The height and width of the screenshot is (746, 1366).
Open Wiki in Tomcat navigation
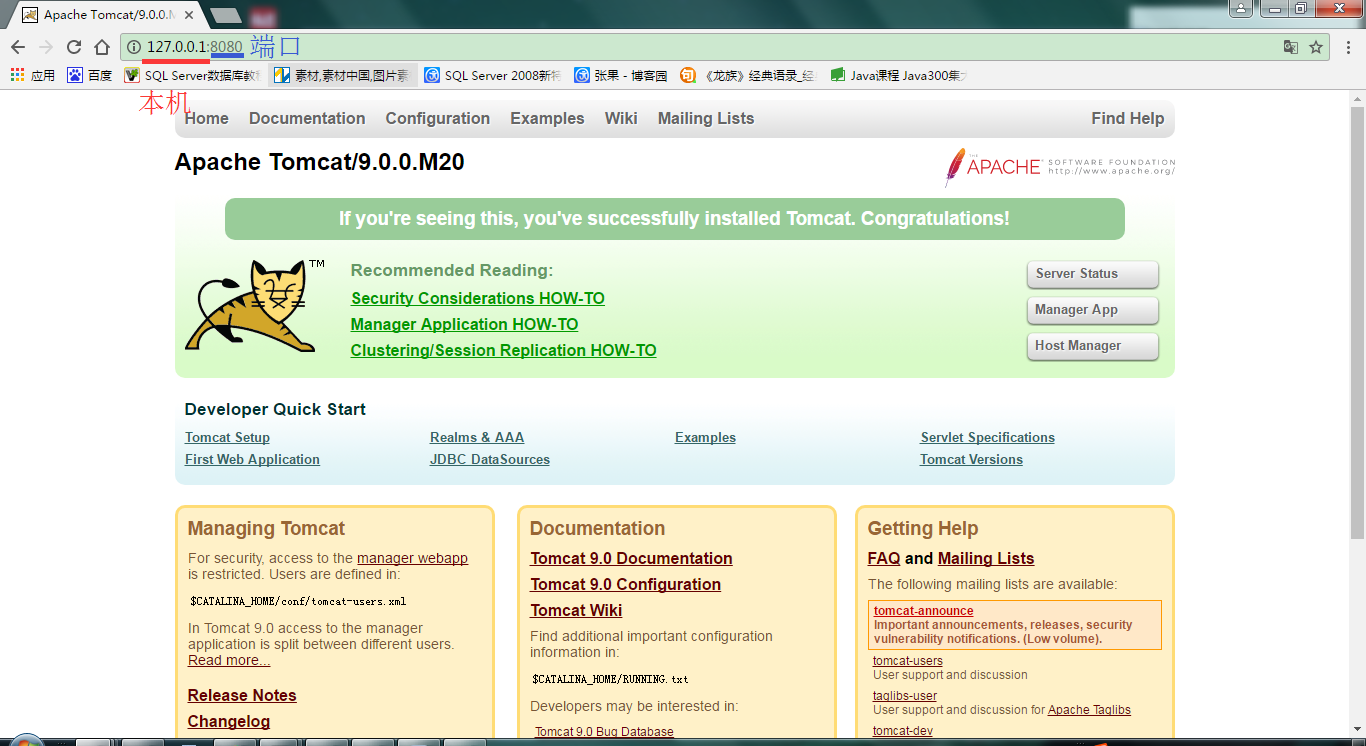(x=621, y=118)
